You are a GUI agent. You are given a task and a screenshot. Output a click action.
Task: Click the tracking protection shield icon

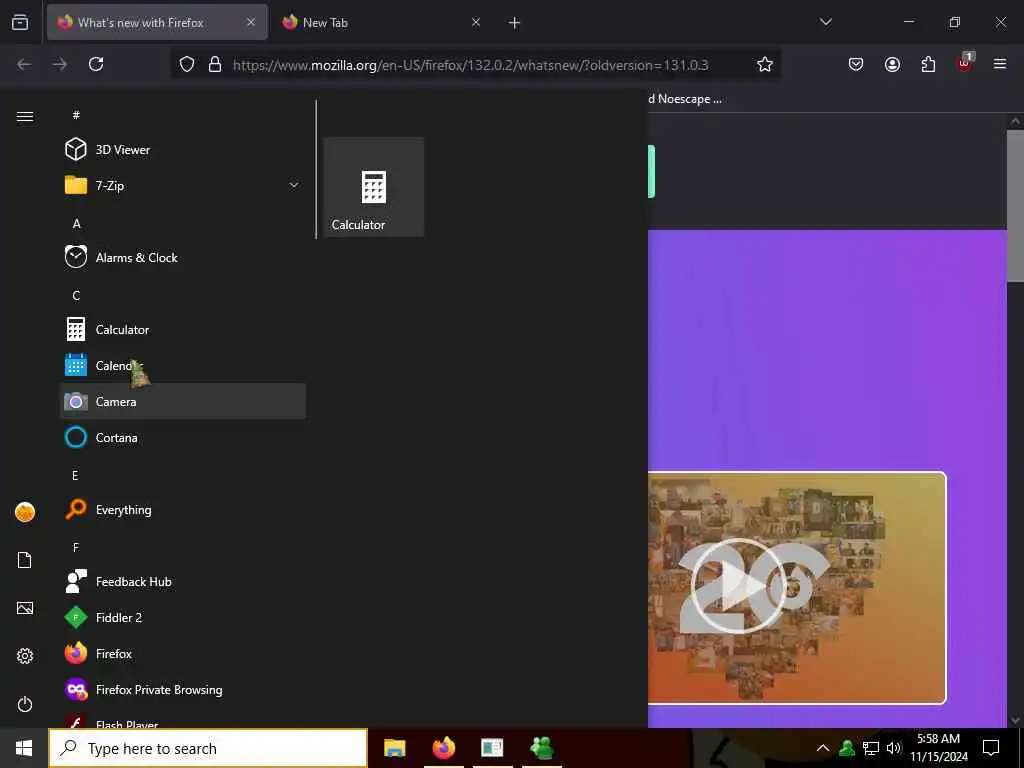[187, 64]
